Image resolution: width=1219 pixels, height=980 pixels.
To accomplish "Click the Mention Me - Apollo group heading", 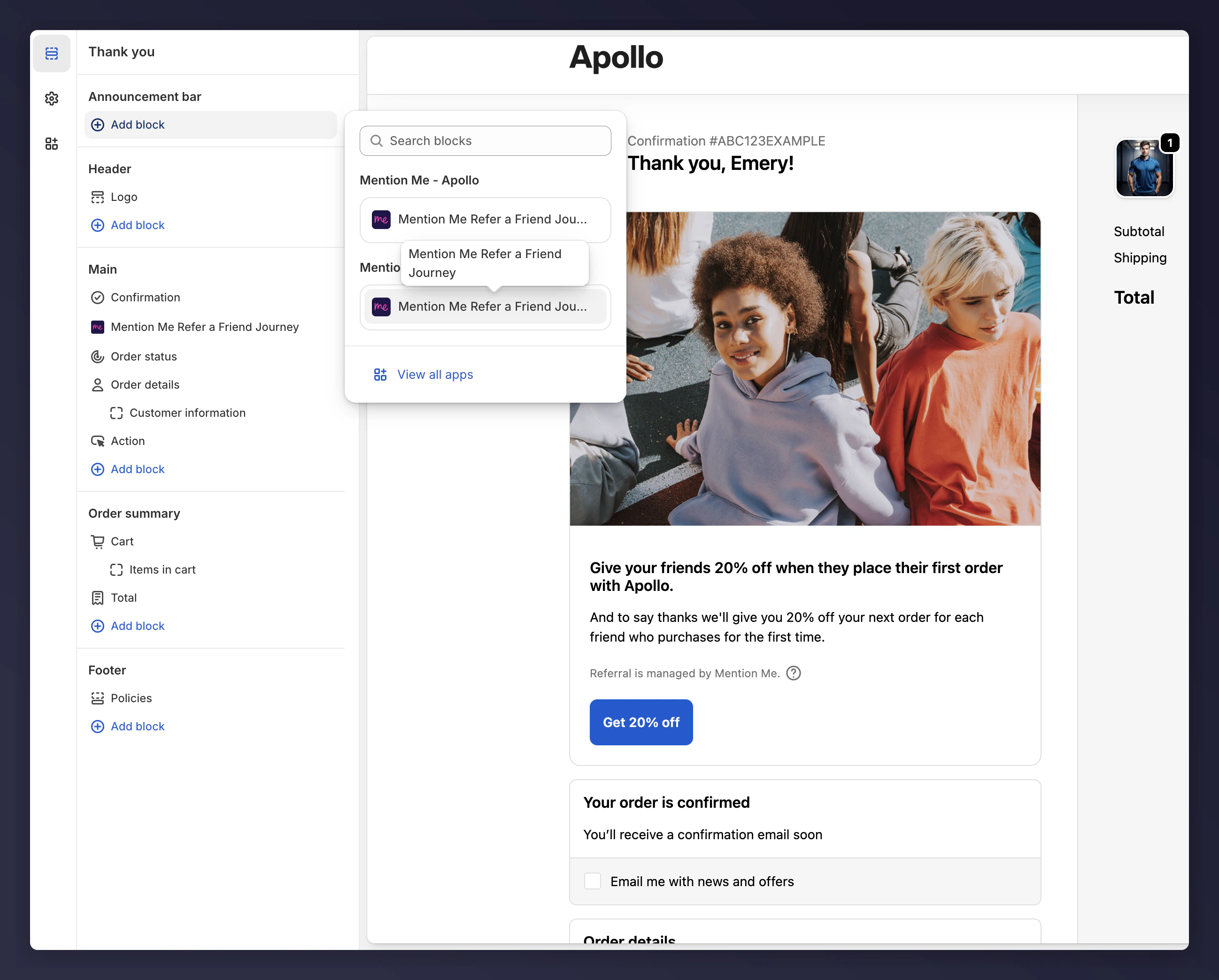I will coord(419,180).
